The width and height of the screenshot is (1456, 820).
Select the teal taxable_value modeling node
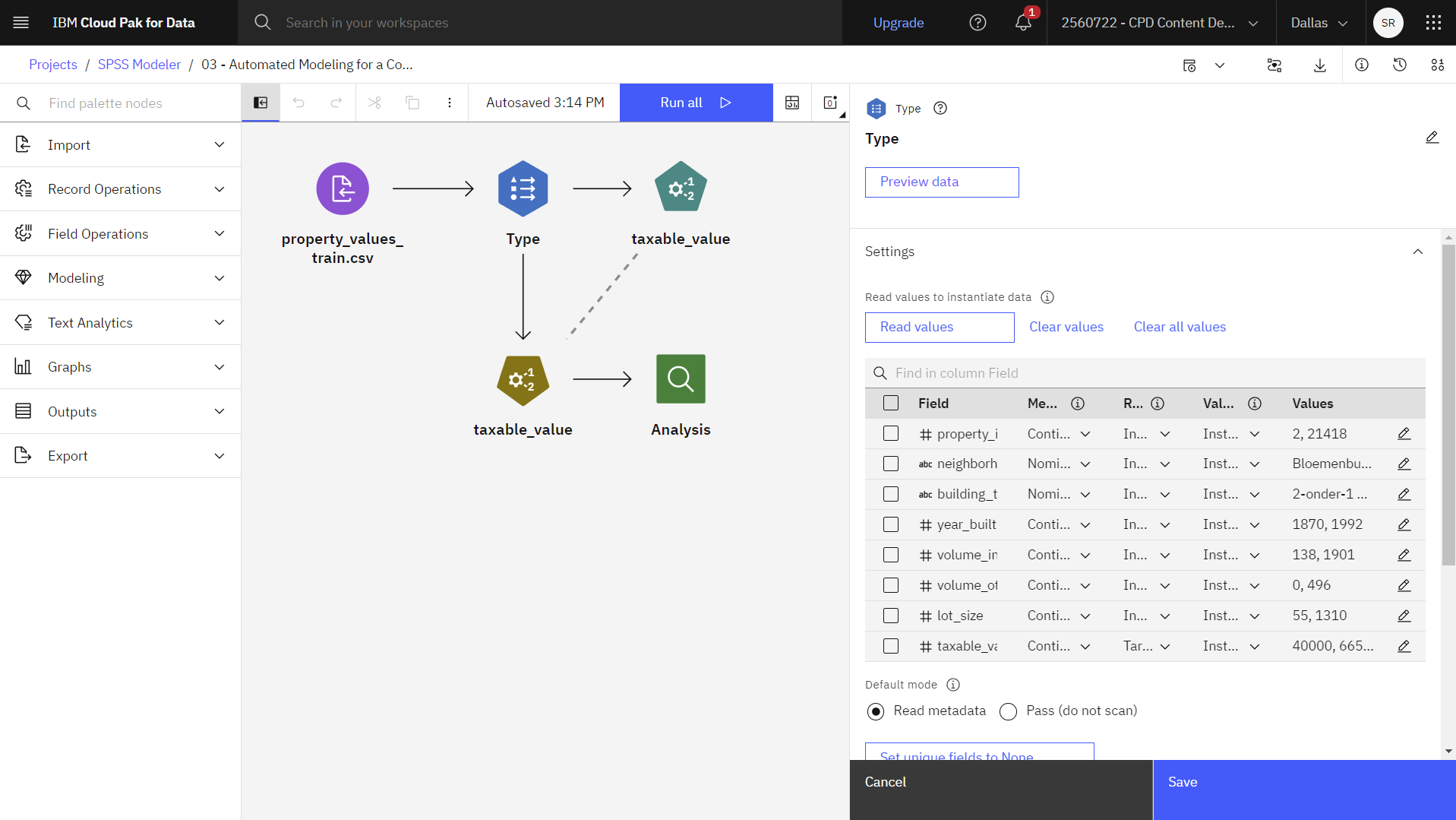[681, 187]
